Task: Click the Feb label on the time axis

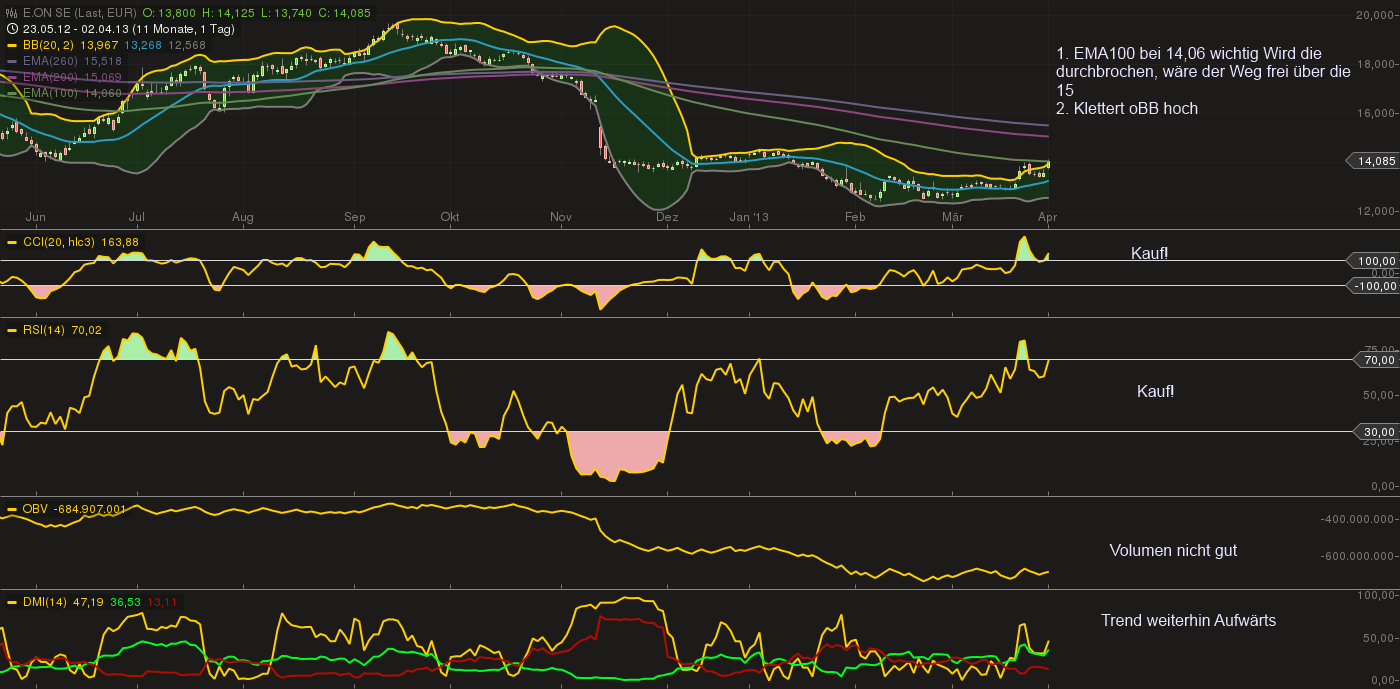Action: coord(855,216)
